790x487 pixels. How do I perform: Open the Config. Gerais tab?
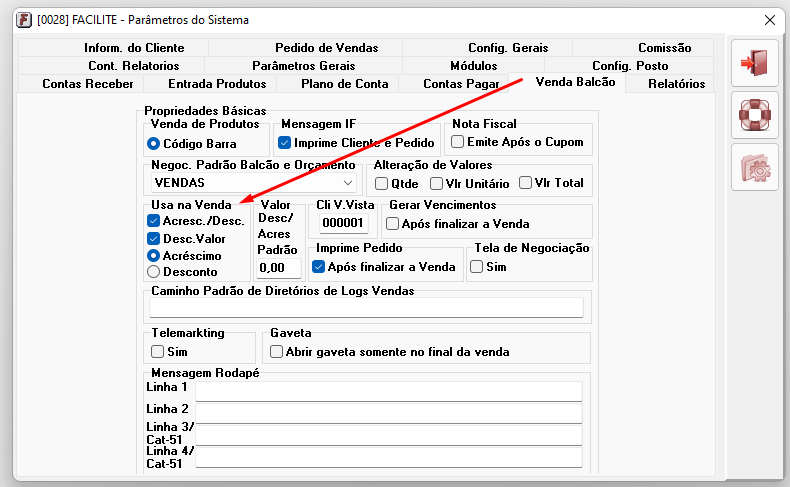coord(487,48)
